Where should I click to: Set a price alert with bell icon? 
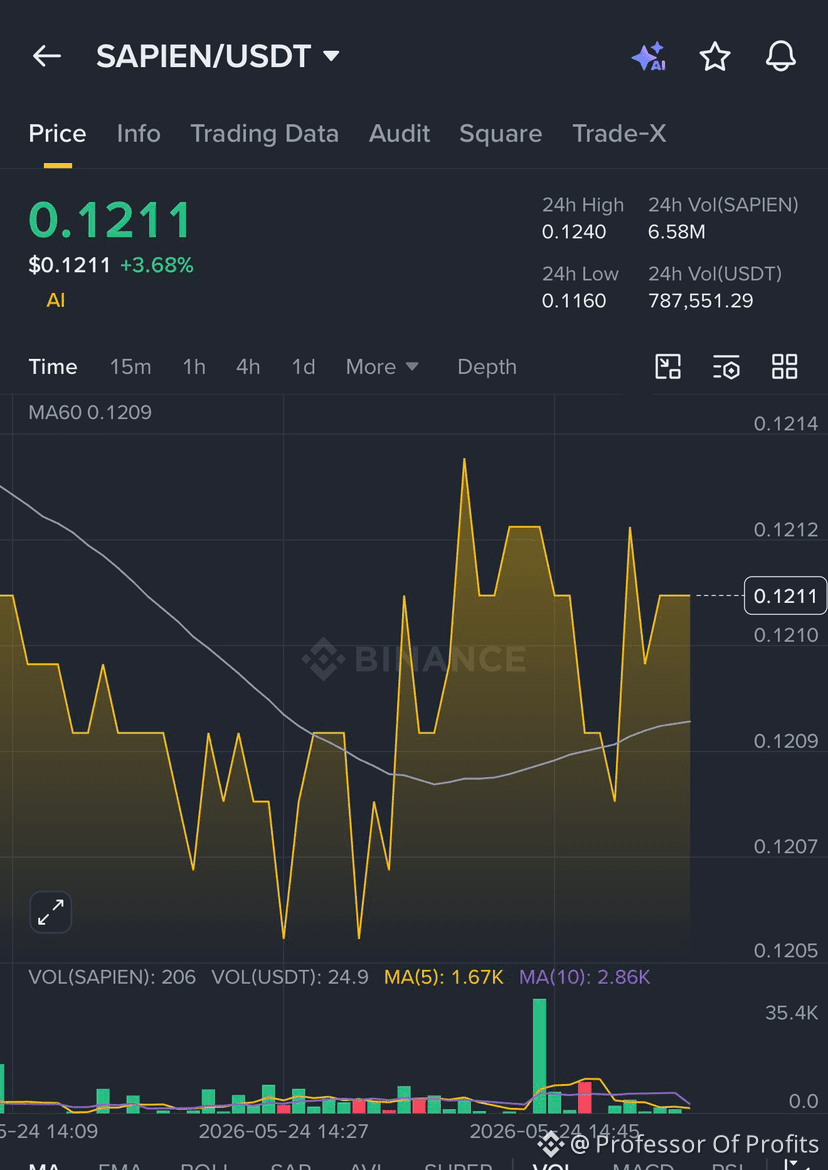[x=781, y=57]
